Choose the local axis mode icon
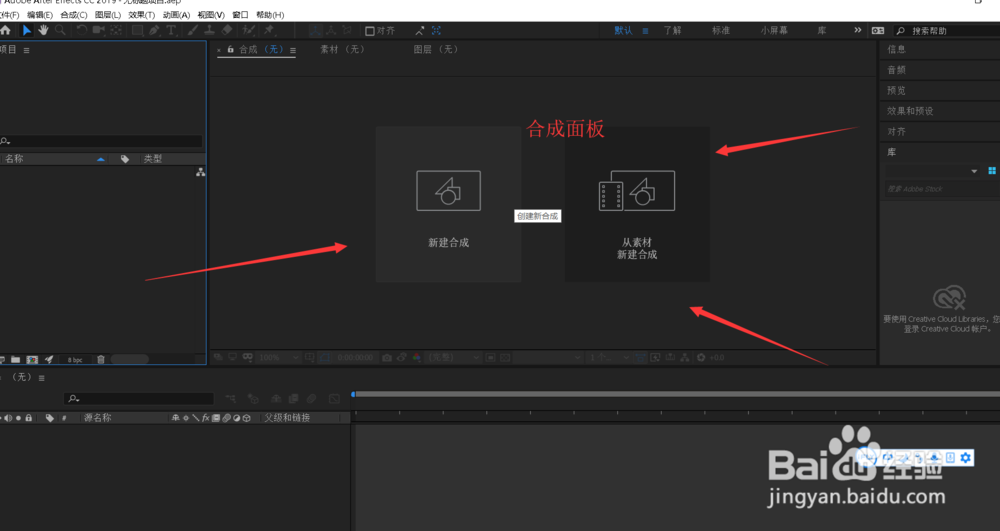The height and width of the screenshot is (531, 1000). (x=315, y=30)
